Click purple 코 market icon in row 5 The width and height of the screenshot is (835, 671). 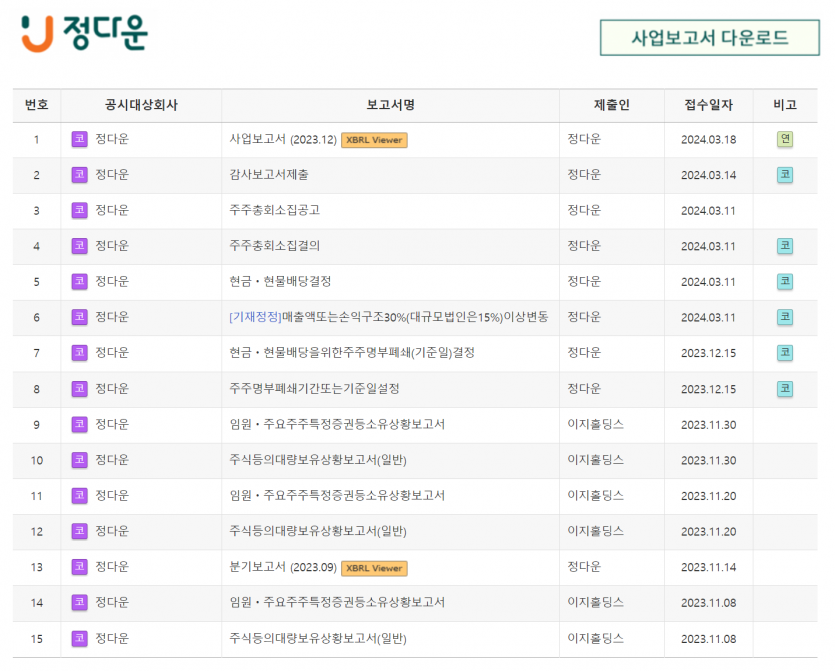[x=79, y=282]
